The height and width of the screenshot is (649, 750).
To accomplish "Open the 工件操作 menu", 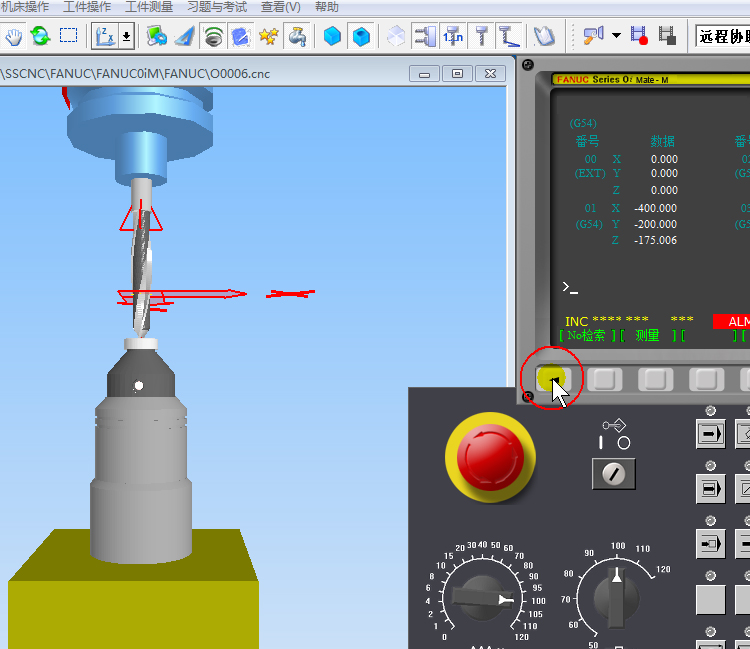I will pos(87,7).
